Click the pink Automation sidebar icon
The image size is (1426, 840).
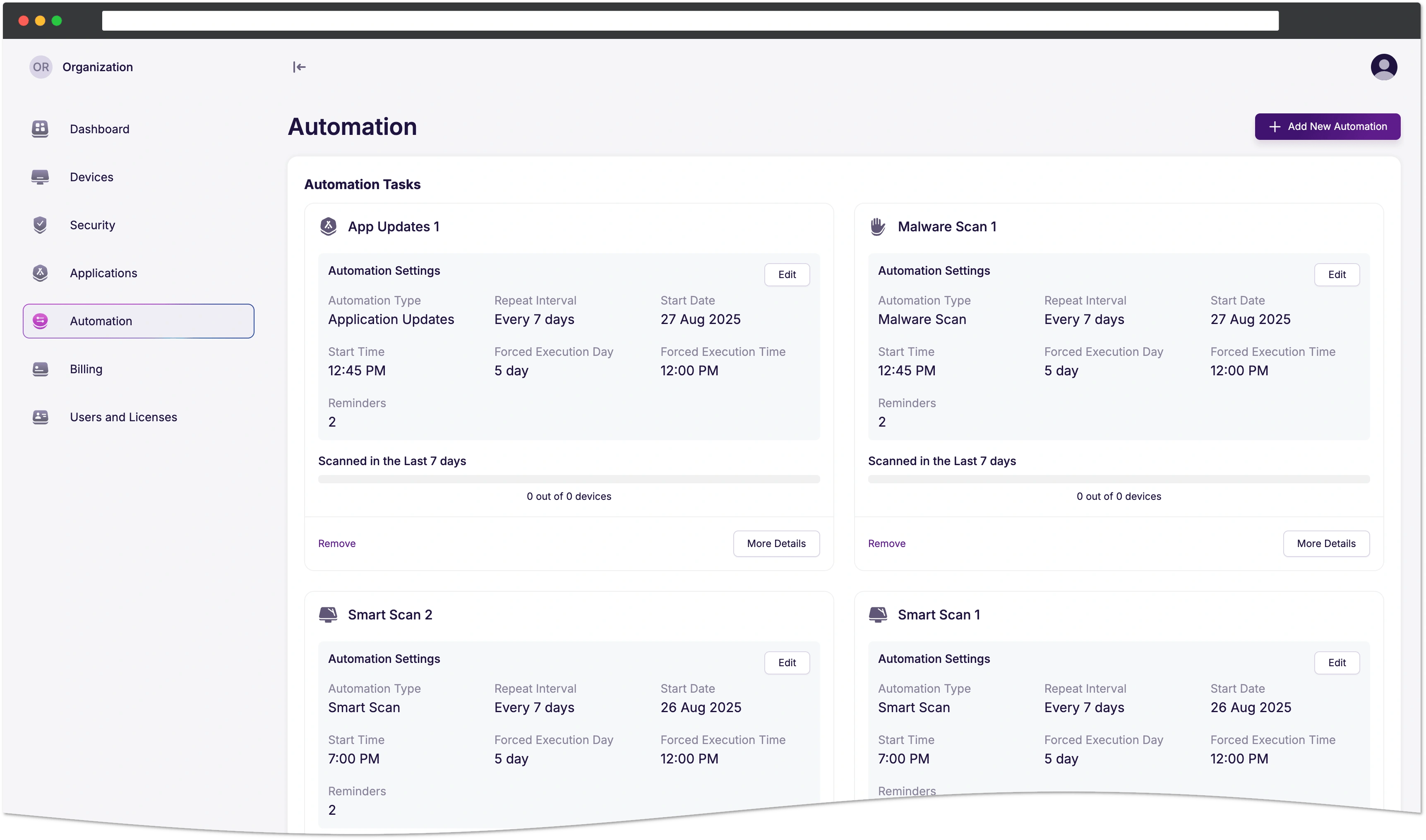pyautogui.click(x=40, y=321)
